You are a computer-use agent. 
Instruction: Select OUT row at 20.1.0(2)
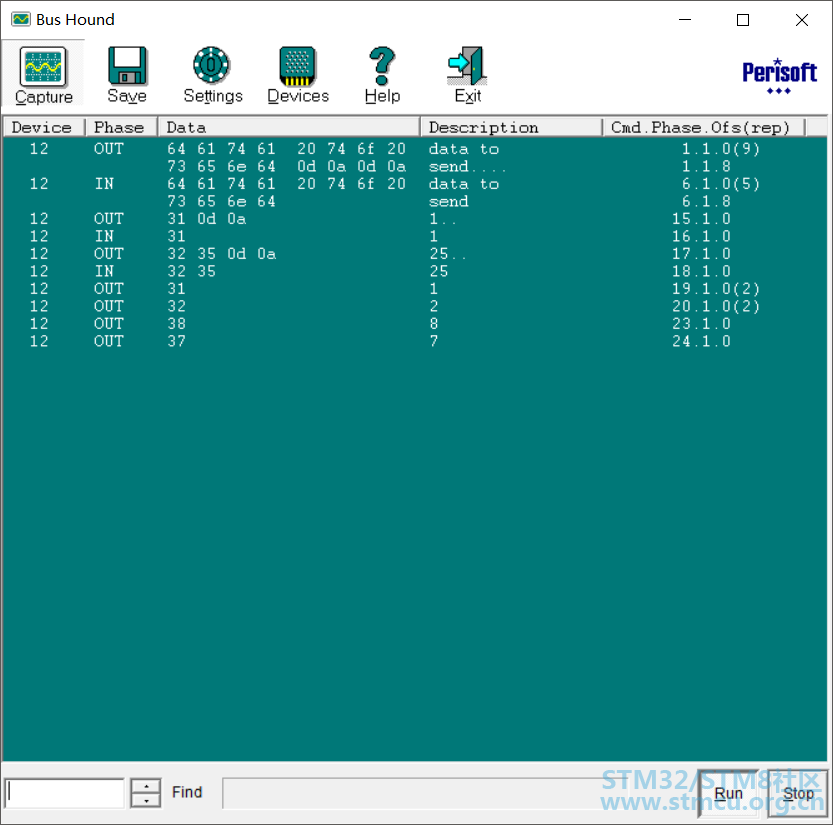tap(415, 307)
